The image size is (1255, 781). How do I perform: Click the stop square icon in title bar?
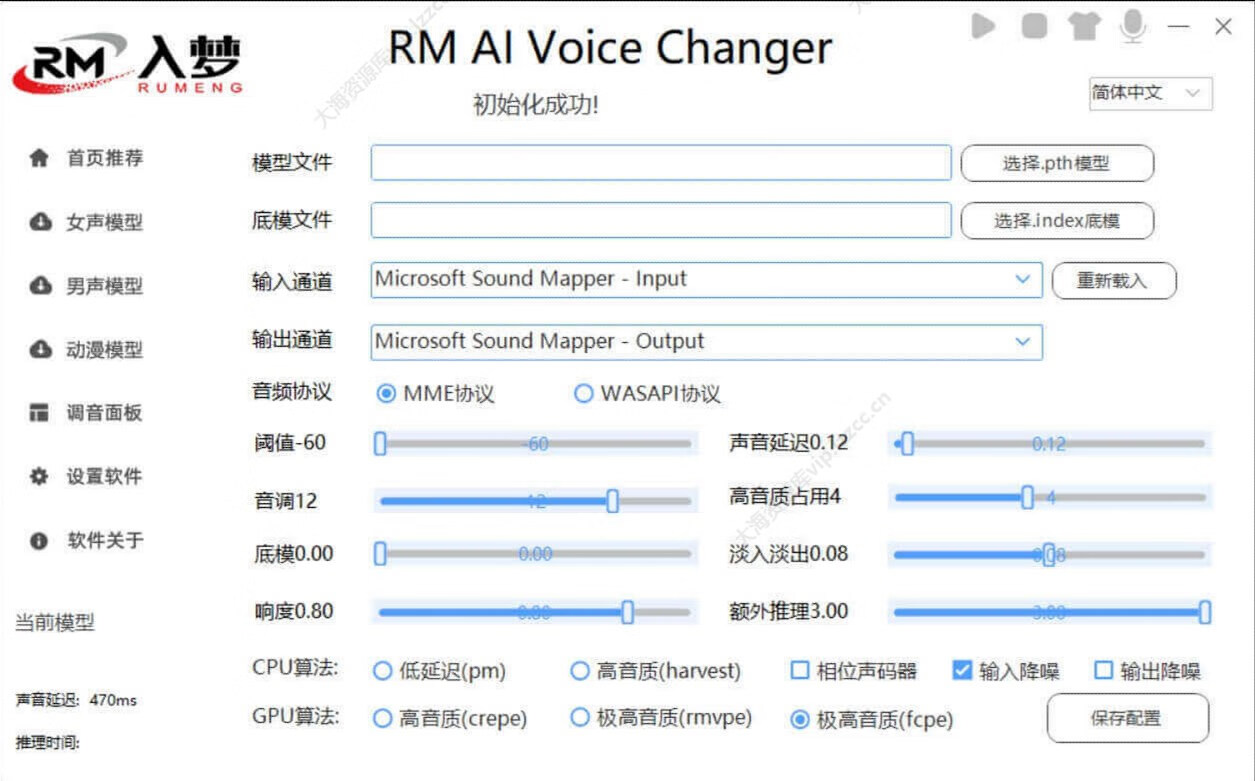pyautogui.click(x=1034, y=26)
